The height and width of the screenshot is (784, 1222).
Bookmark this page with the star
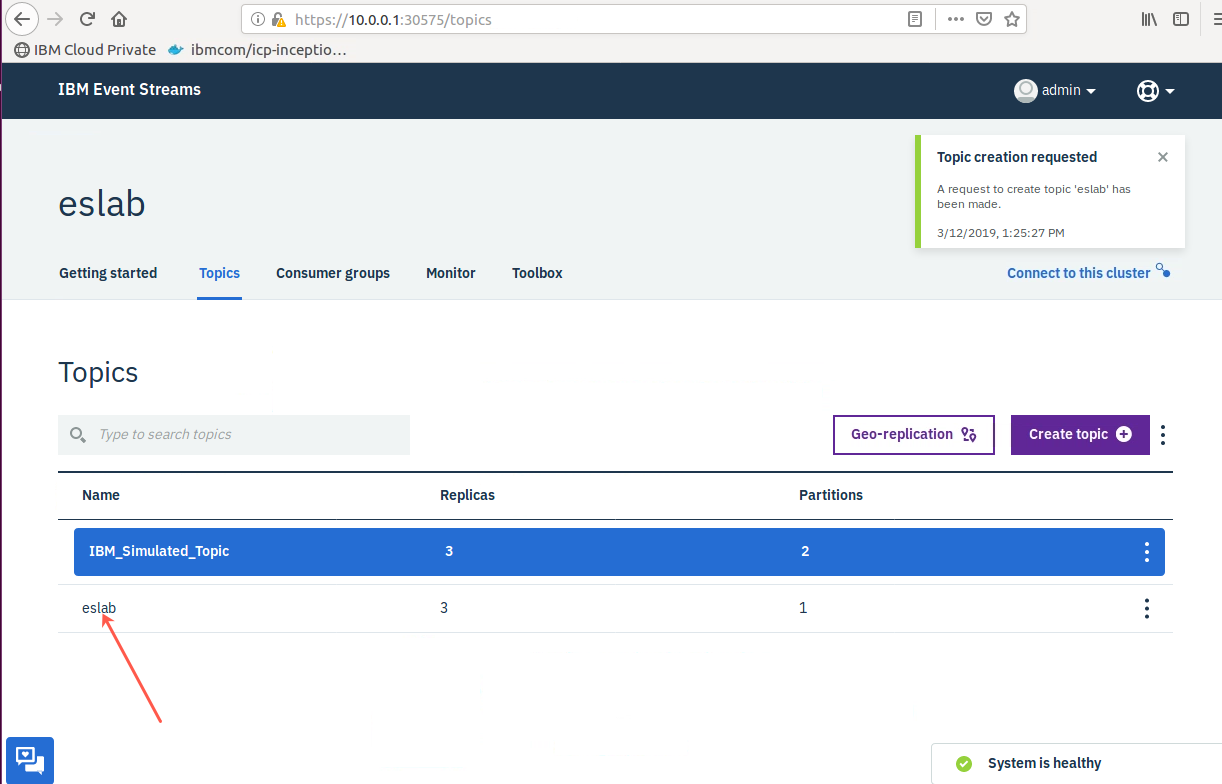[x=1011, y=19]
